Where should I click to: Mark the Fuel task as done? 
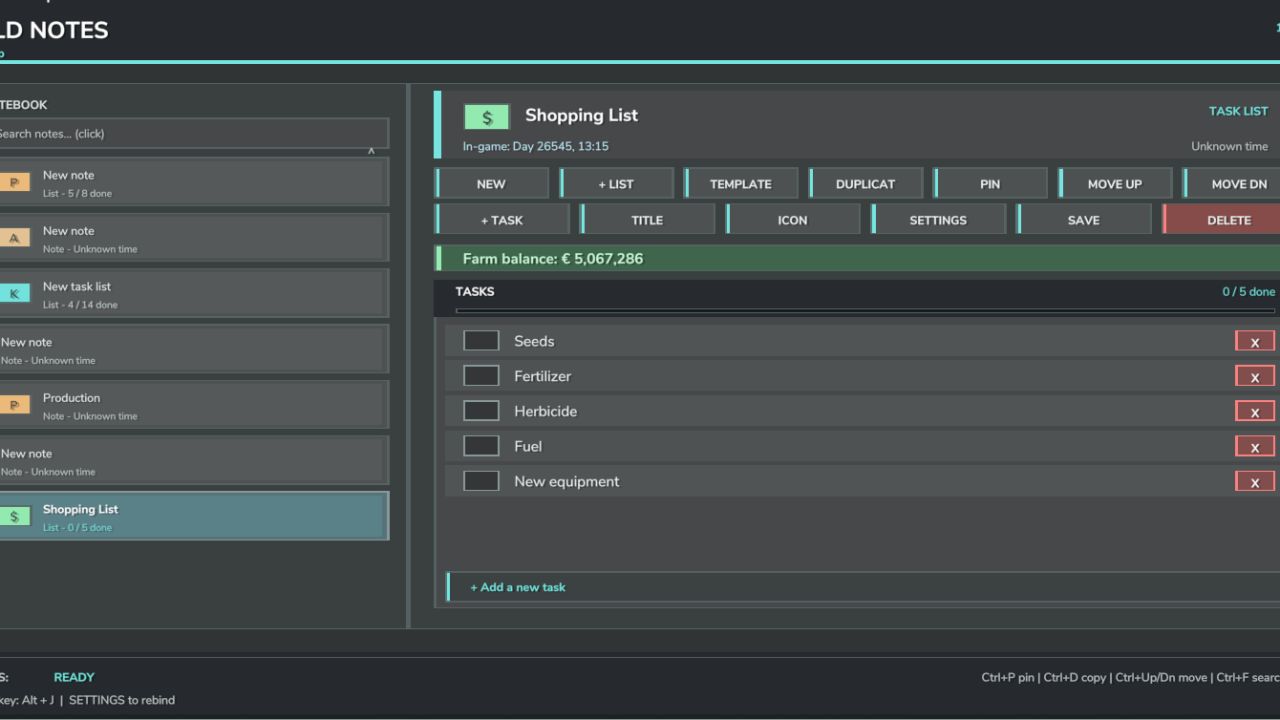[481, 446]
